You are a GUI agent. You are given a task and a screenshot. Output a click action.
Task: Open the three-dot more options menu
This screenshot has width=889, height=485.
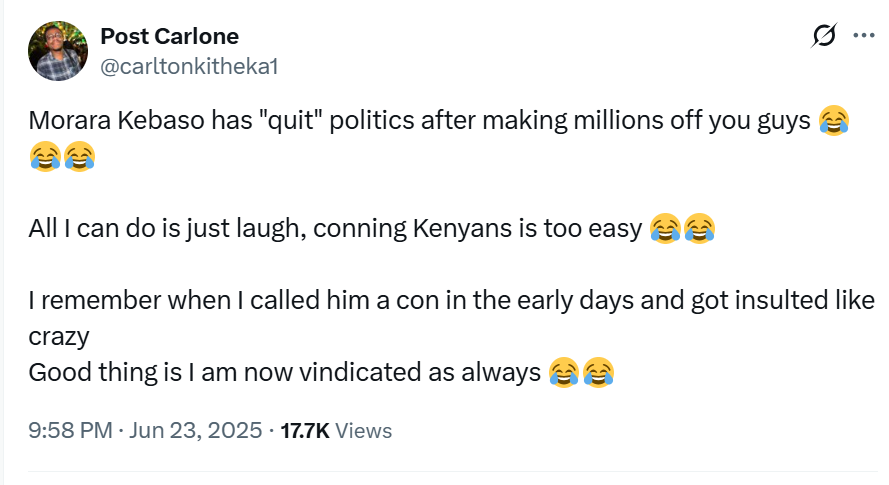tap(863, 36)
